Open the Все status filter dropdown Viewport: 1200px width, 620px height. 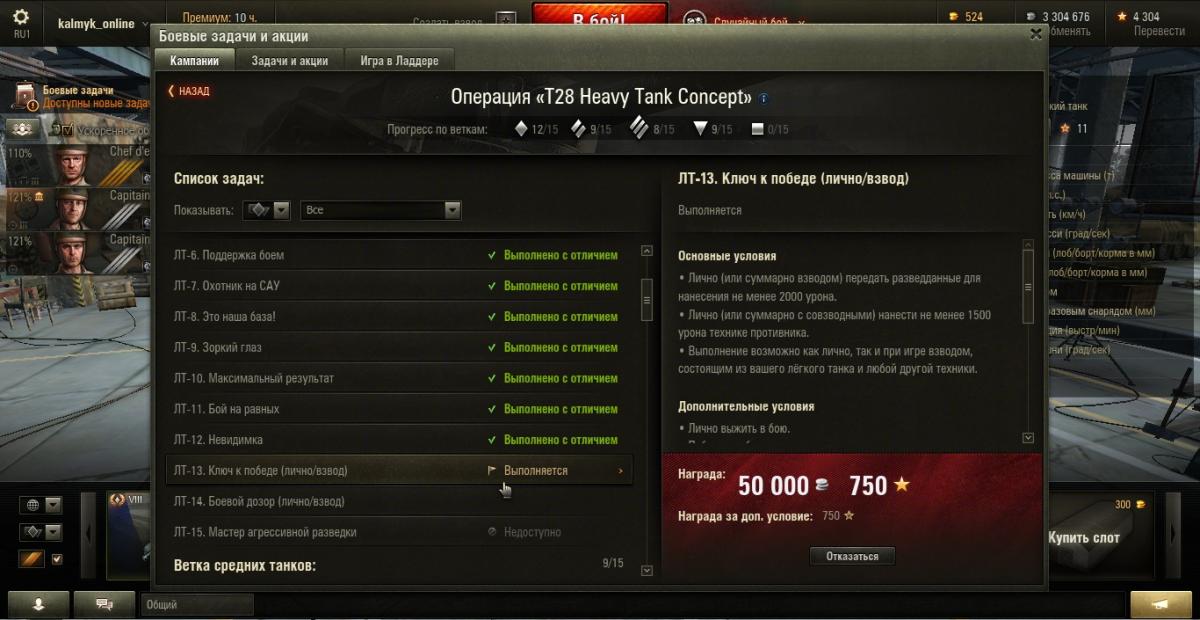(380, 210)
